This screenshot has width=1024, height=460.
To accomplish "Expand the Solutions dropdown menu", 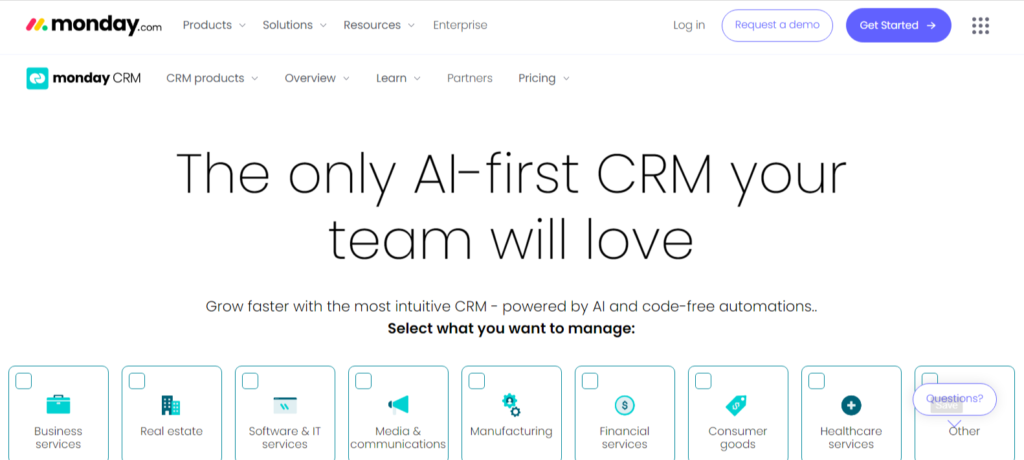I will click(x=295, y=25).
